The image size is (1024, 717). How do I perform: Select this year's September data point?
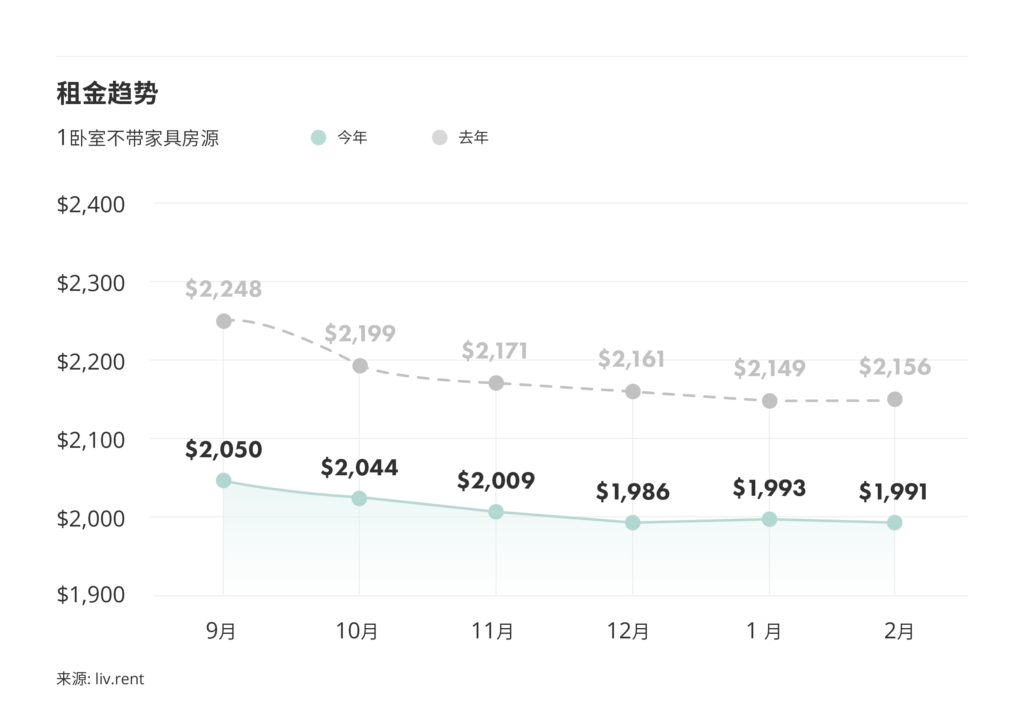click(x=224, y=481)
